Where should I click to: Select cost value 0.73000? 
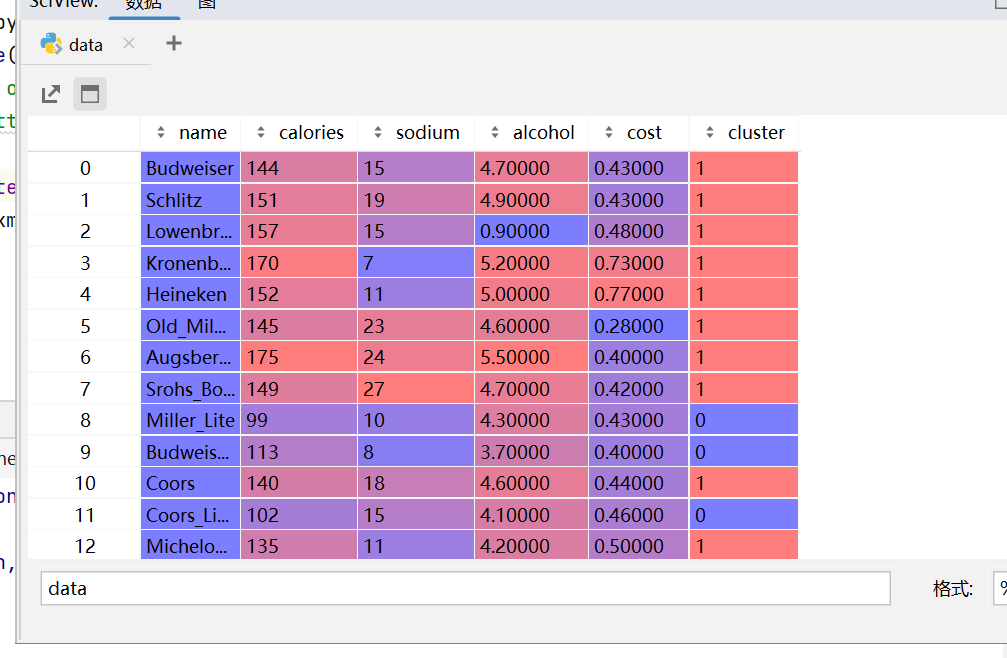(638, 263)
